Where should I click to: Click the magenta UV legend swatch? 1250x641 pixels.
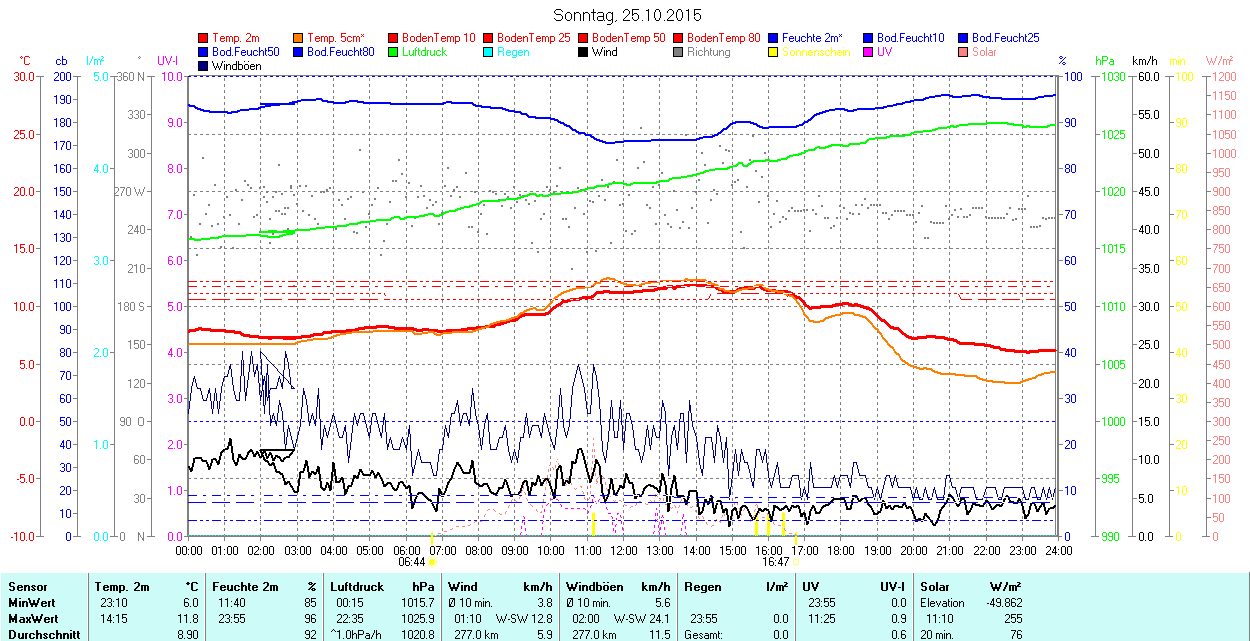868,51
